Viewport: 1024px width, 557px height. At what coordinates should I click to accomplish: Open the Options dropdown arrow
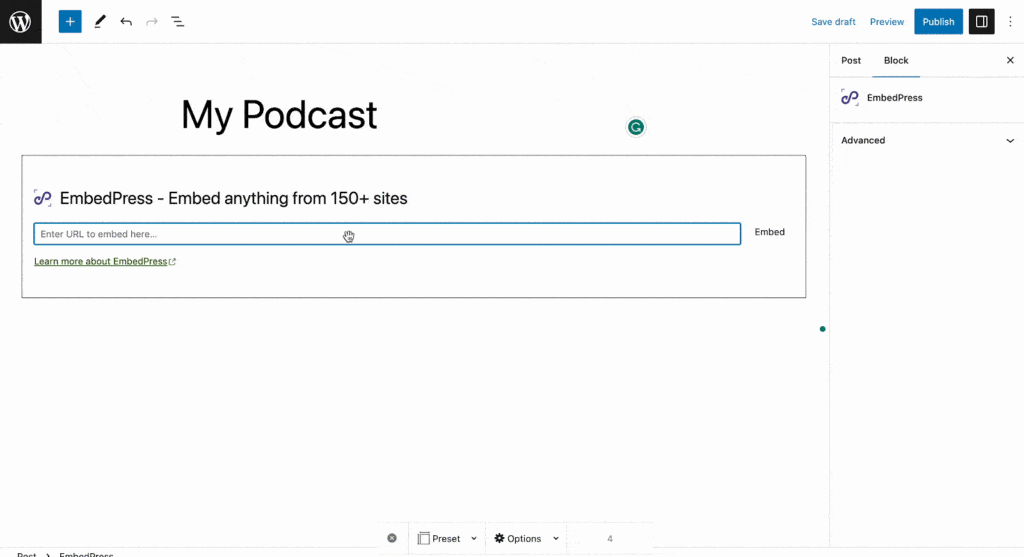click(x=556, y=539)
